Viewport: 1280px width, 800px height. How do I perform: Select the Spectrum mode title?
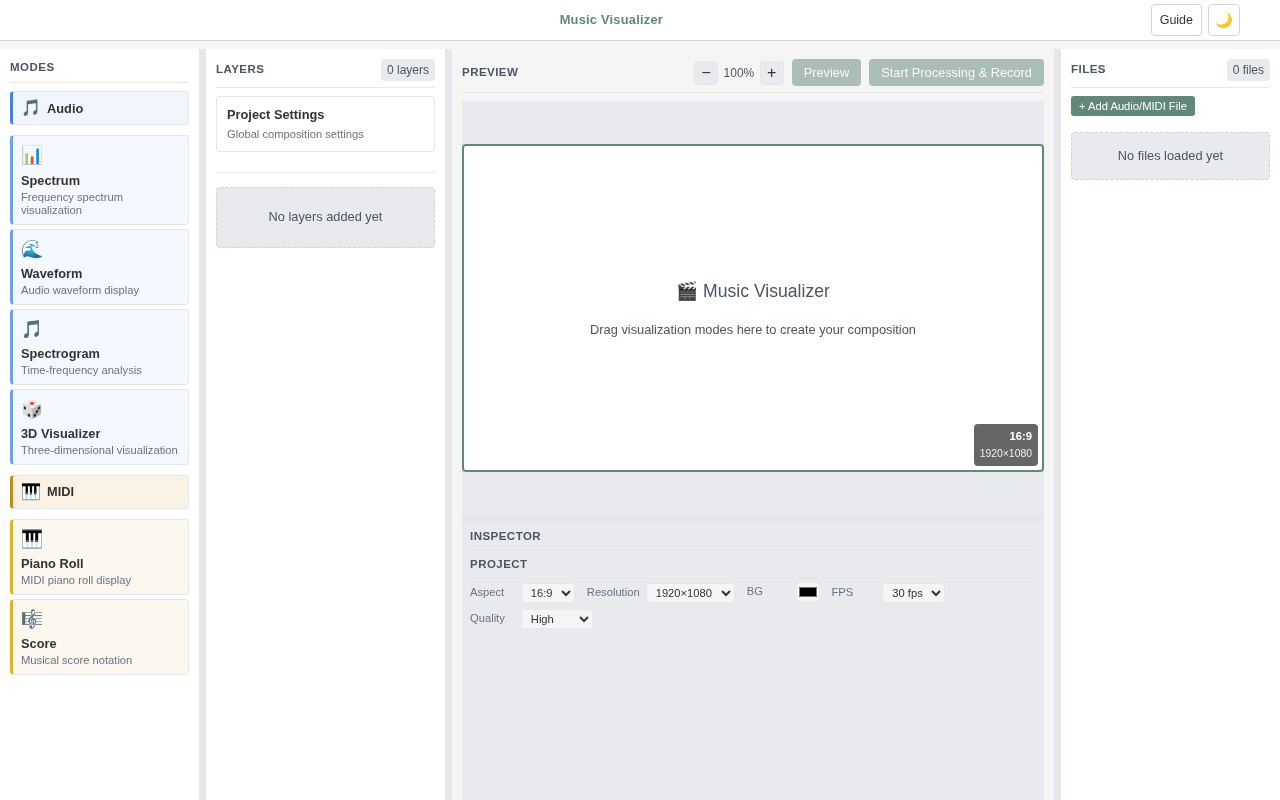[x=50, y=181]
